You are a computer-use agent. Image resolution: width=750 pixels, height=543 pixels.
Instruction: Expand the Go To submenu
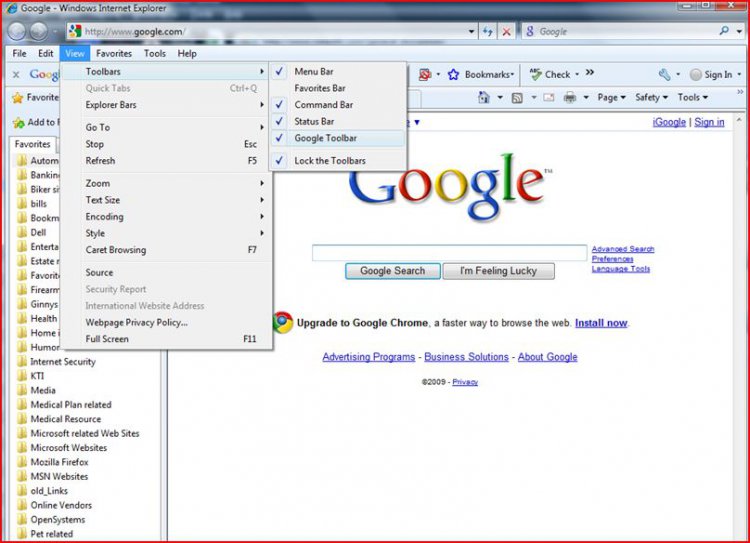click(165, 127)
